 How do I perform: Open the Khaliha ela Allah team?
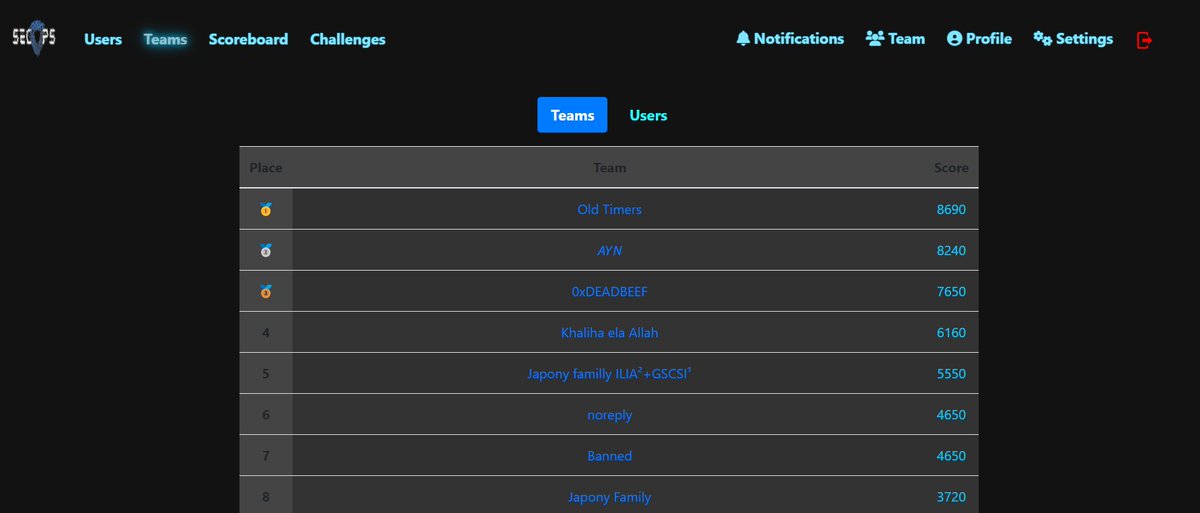point(610,333)
